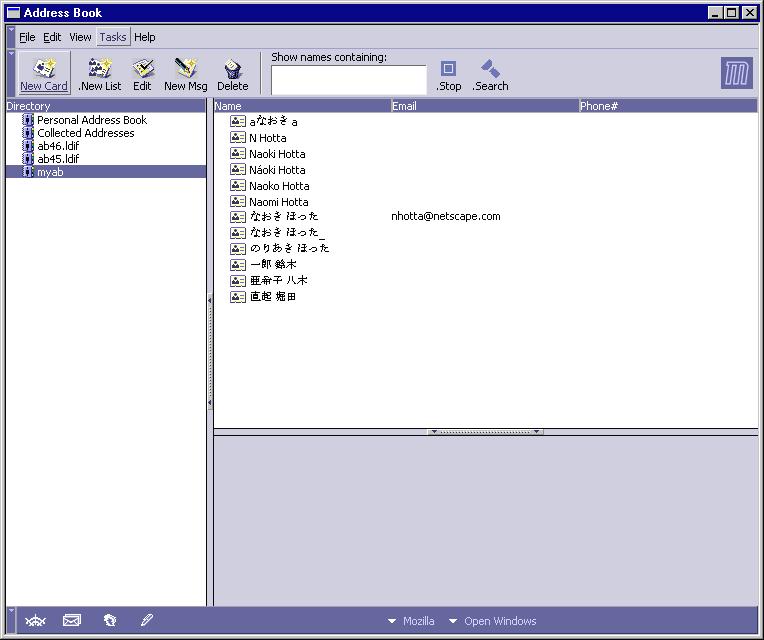Click the New Card toolbar icon
This screenshot has height=640, width=764.
[x=44, y=69]
